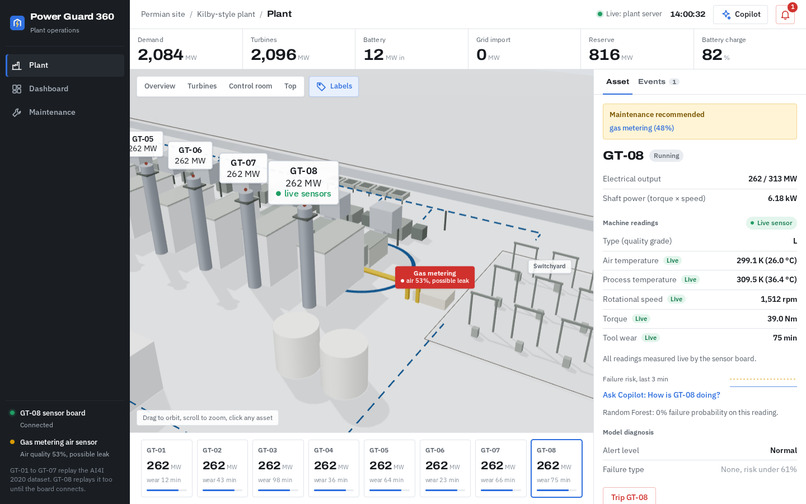Click the red Gas metering alert label
The width and height of the screenshot is (806, 504).
[435, 277]
